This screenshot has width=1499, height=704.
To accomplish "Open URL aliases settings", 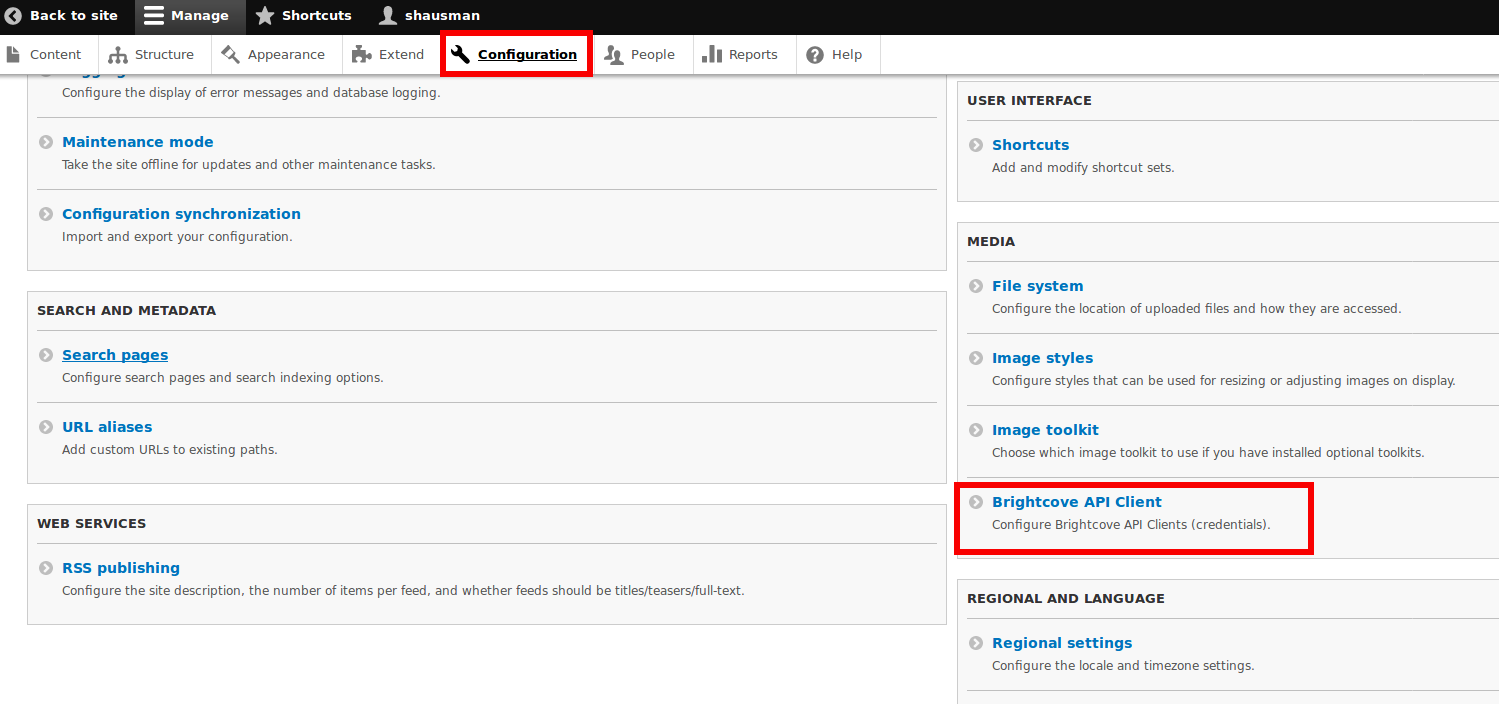I will (107, 426).
